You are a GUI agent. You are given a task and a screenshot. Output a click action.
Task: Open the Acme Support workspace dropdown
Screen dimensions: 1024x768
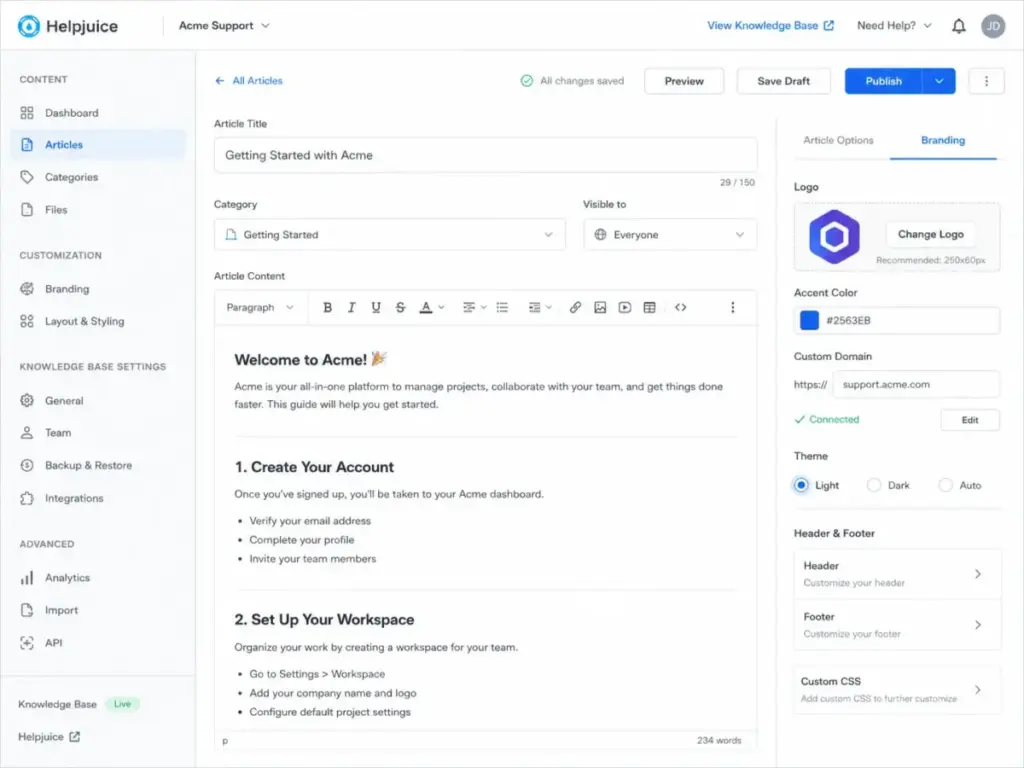tap(224, 26)
